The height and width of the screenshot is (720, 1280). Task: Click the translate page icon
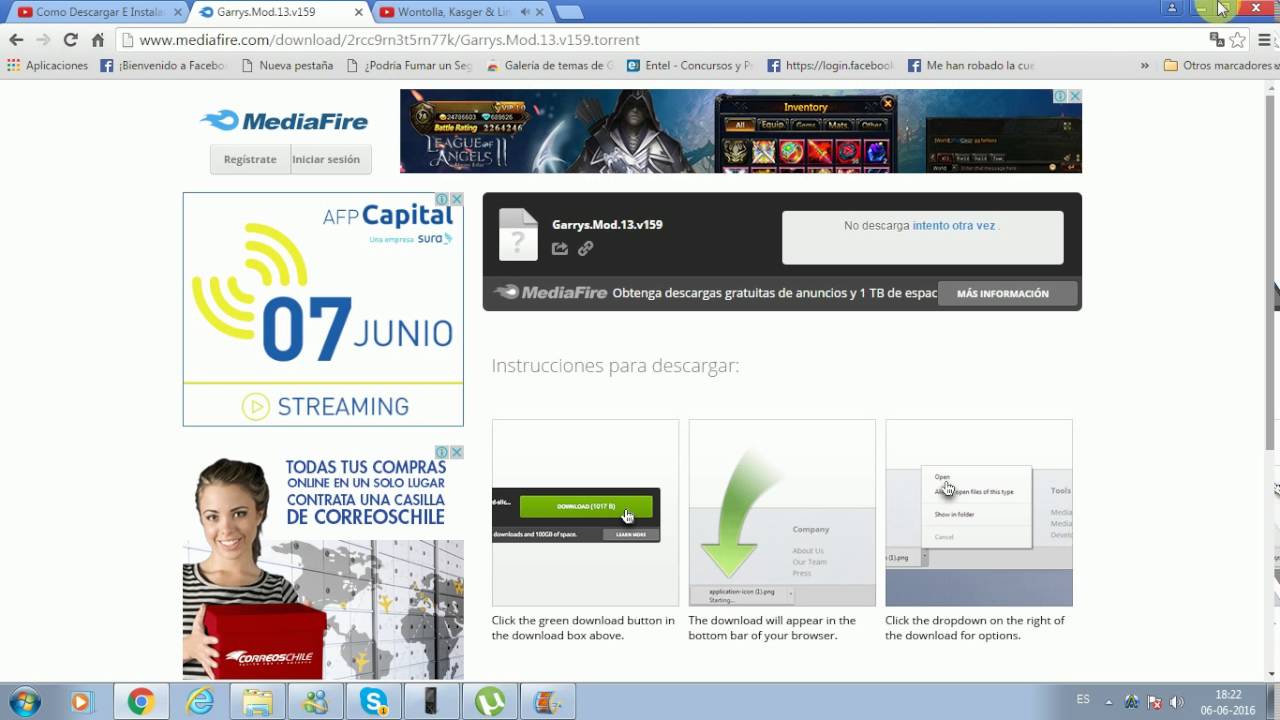1217,40
